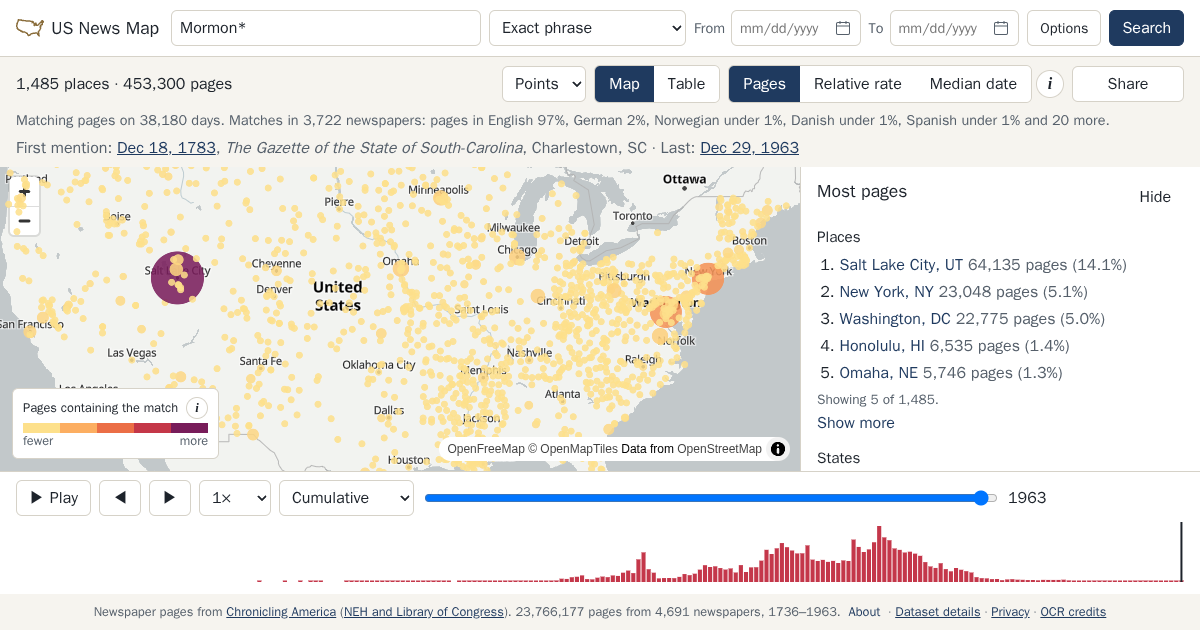The height and width of the screenshot is (630, 1200).
Task: Click the 1963 year label
Action: [1027, 498]
